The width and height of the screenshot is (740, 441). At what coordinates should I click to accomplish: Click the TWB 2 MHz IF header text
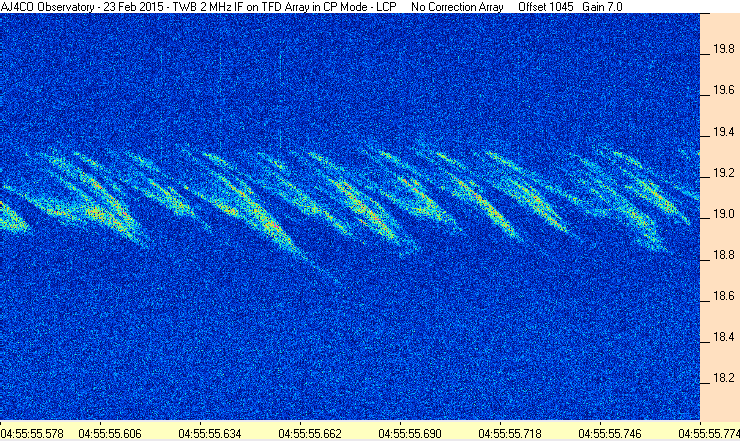tap(208, 7)
